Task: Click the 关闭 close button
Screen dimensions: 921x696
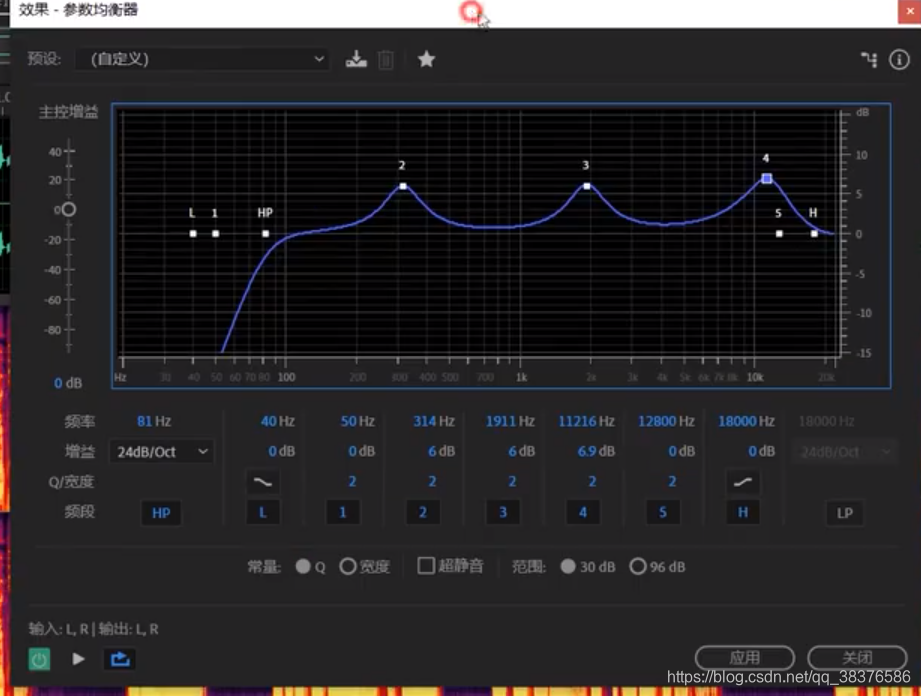Action: (x=857, y=657)
